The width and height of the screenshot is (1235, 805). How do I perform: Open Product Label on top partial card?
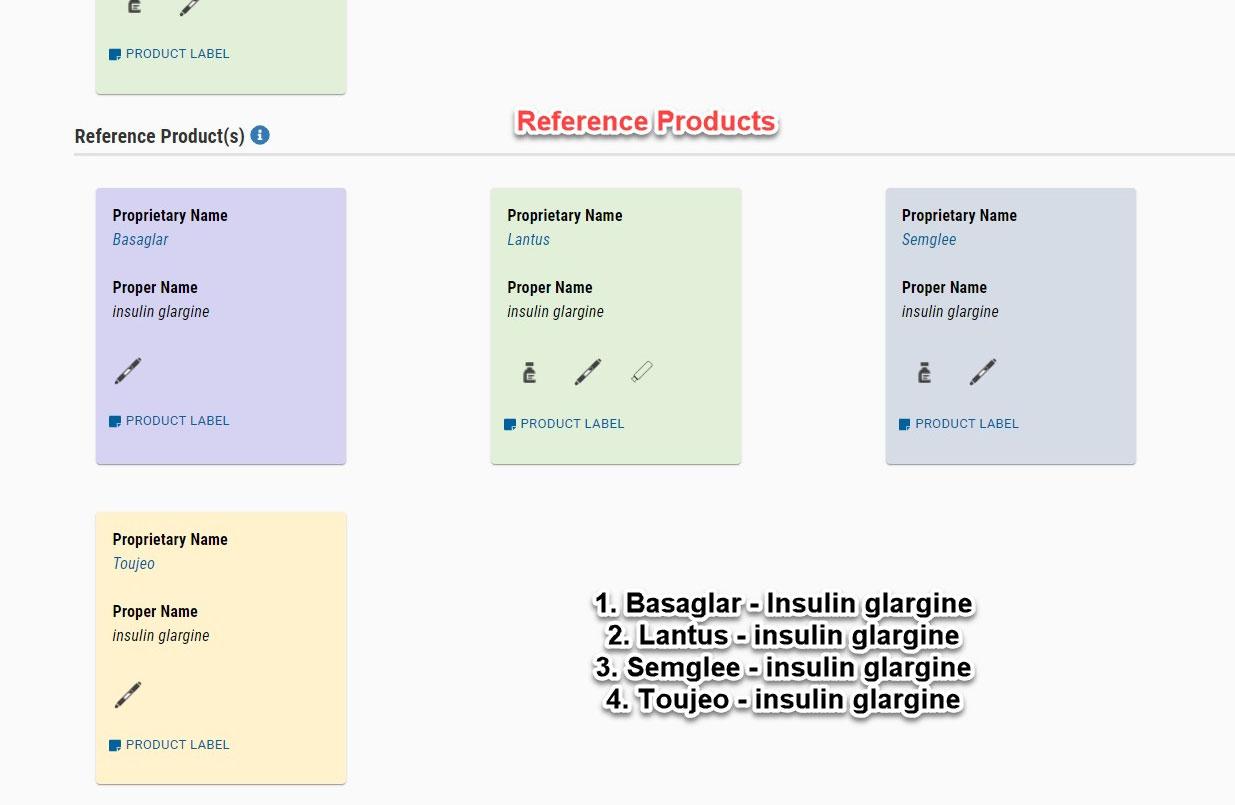[169, 54]
